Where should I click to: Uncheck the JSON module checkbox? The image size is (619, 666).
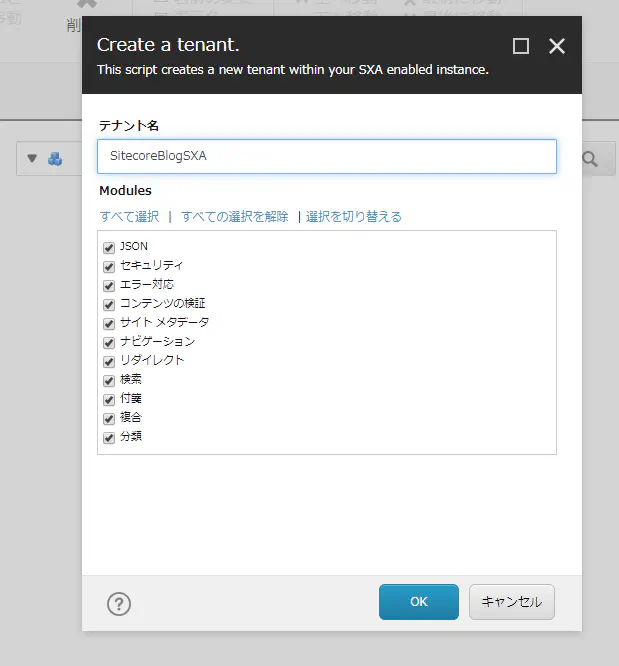click(x=109, y=248)
